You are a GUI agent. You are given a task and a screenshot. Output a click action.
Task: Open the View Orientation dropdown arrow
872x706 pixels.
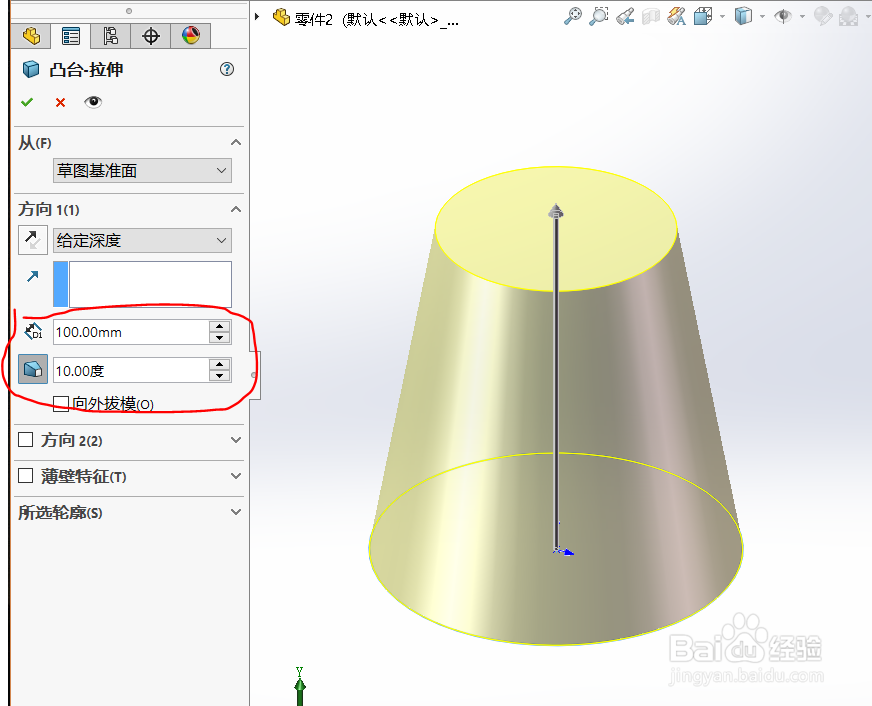coord(722,16)
